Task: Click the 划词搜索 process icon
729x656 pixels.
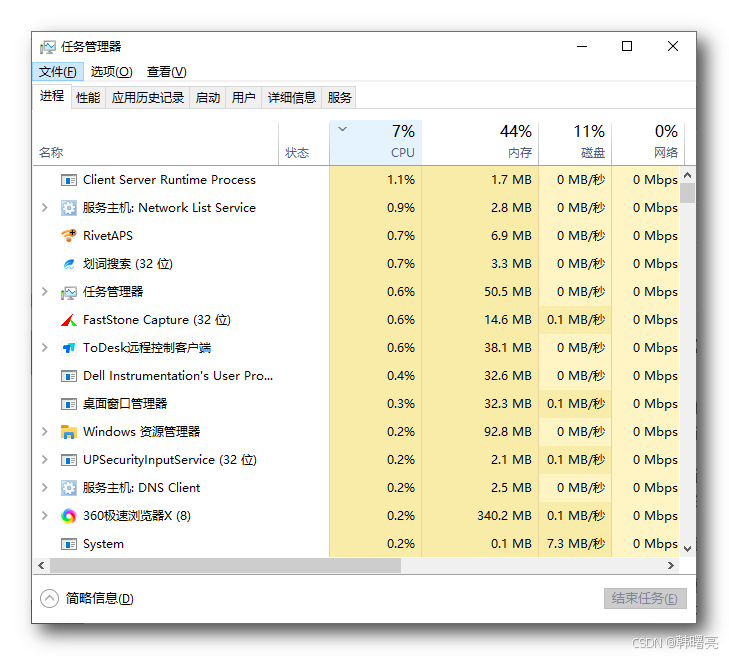Action: pyautogui.click(x=69, y=264)
